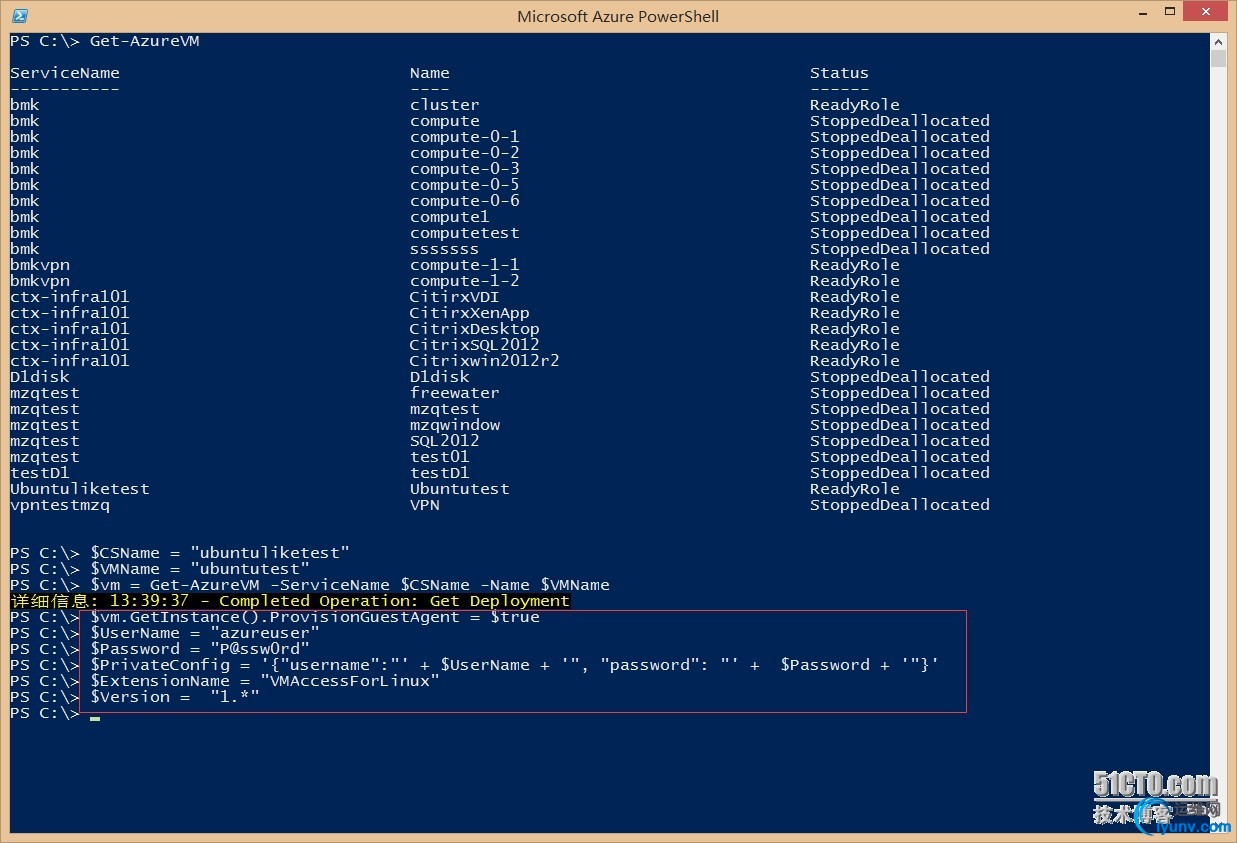The height and width of the screenshot is (843, 1237).
Task: Click the vertical scrollbar thumb
Action: (1218, 58)
